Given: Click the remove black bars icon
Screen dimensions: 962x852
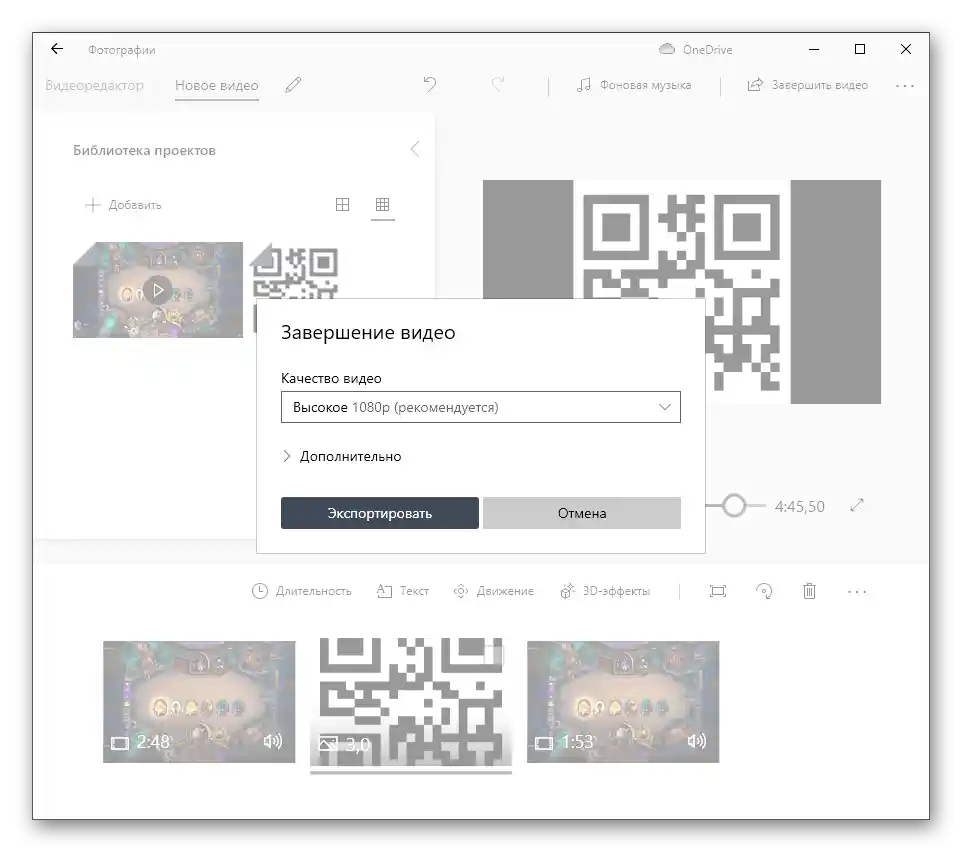Looking at the screenshot, I should pyautogui.click(x=718, y=591).
